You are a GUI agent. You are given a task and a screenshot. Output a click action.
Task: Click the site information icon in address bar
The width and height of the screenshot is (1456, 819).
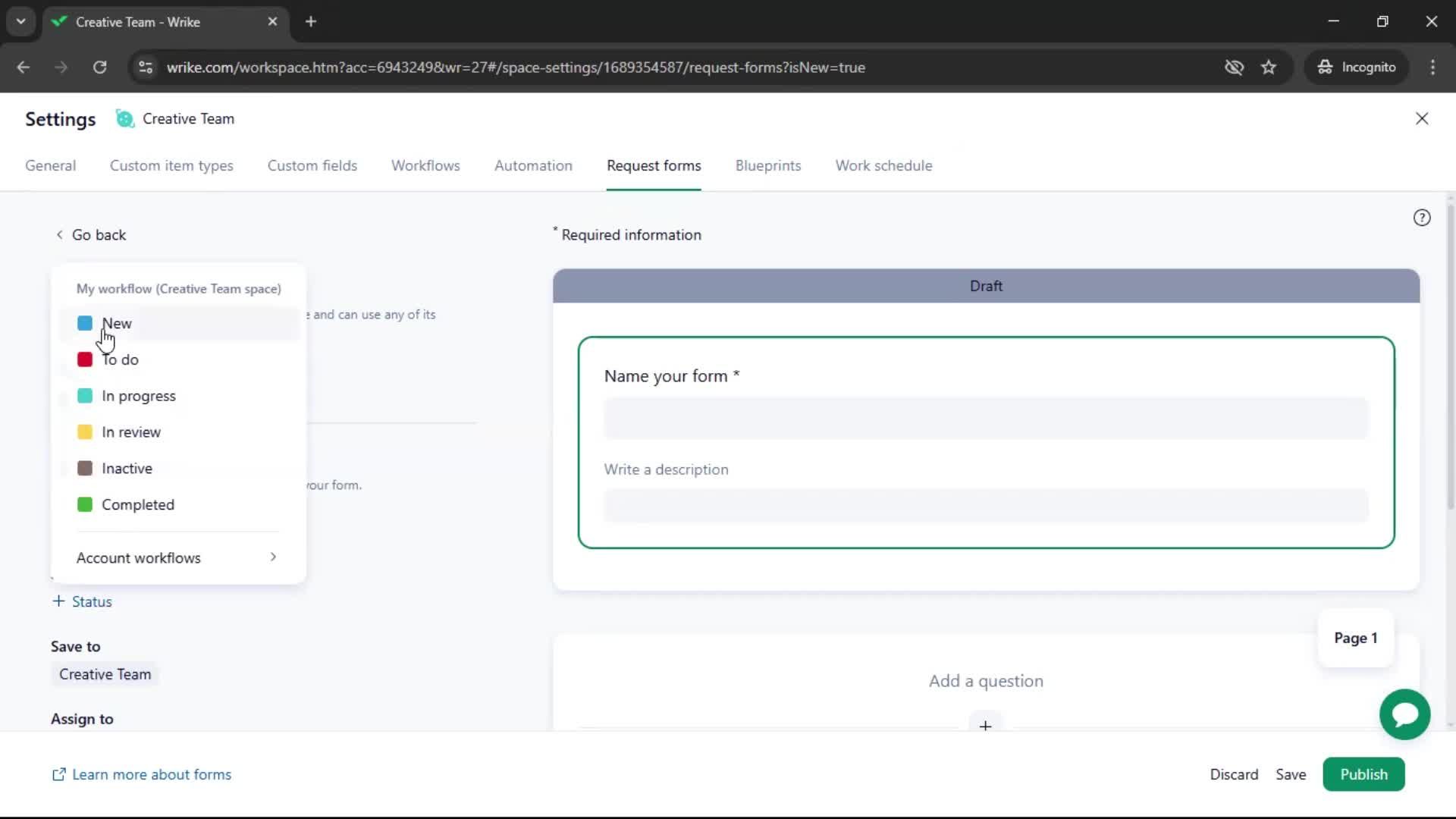pyautogui.click(x=145, y=67)
